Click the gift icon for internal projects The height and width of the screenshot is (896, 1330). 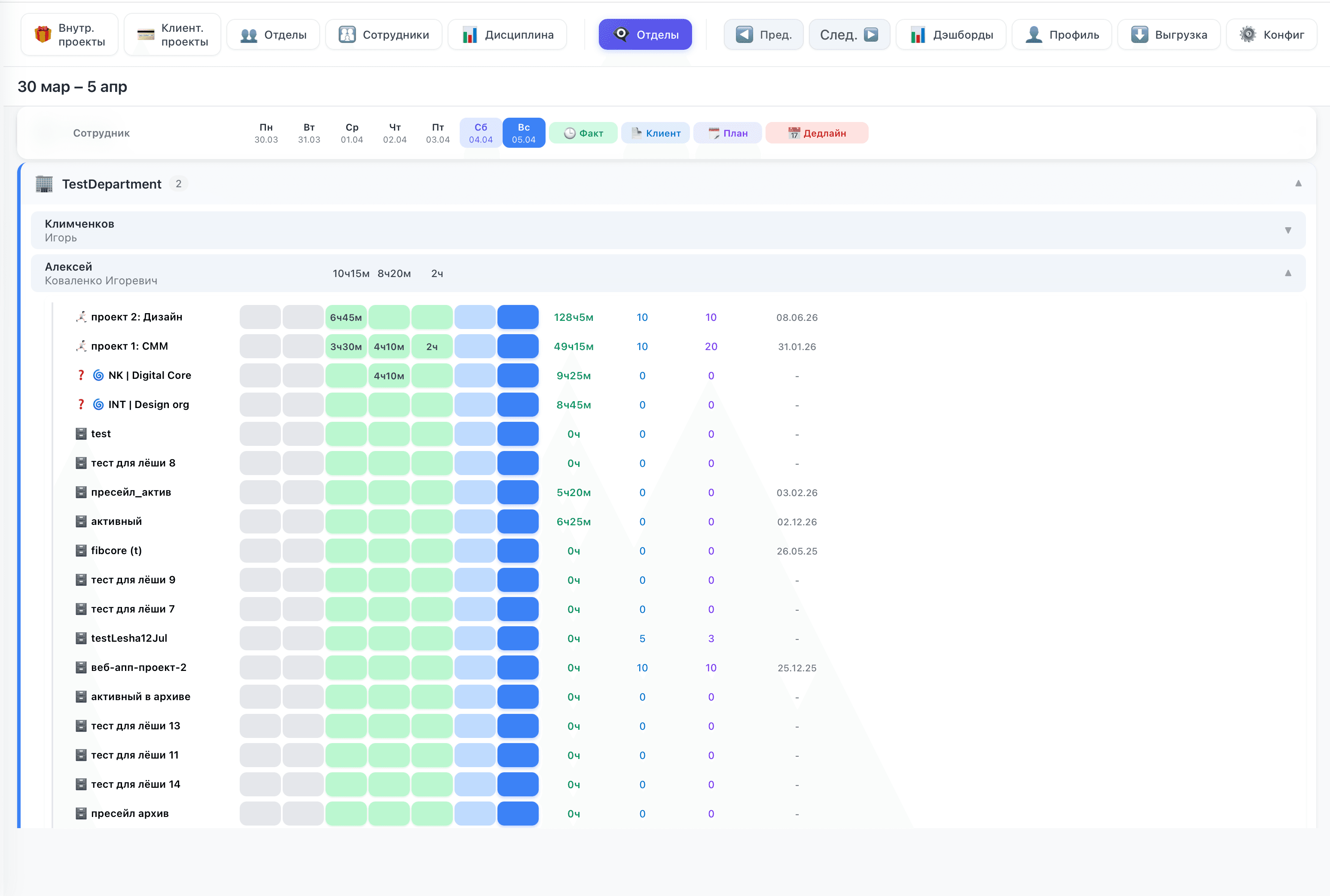[x=43, y=34]
